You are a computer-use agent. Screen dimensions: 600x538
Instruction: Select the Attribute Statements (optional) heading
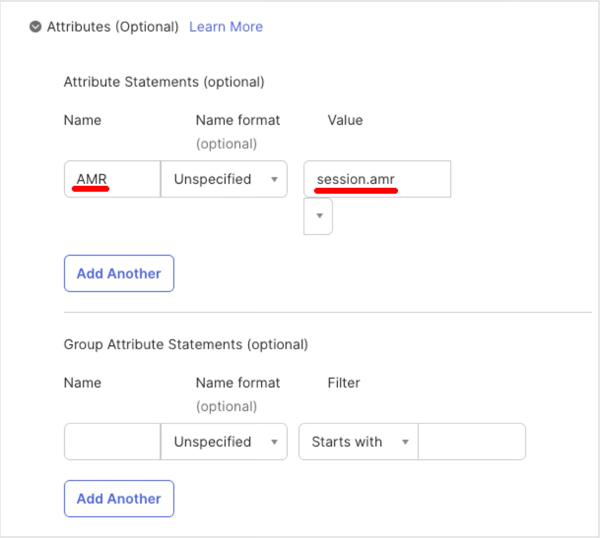tap(164, 82)
